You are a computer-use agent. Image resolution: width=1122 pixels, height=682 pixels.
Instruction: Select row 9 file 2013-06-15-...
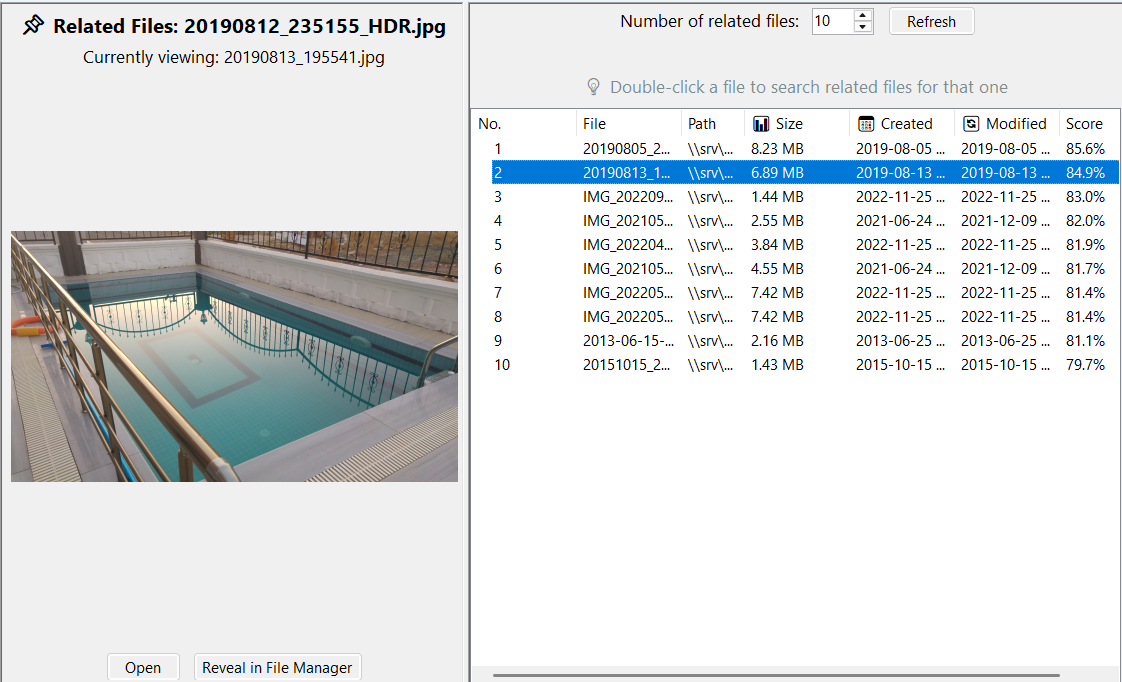click(804, 341)
